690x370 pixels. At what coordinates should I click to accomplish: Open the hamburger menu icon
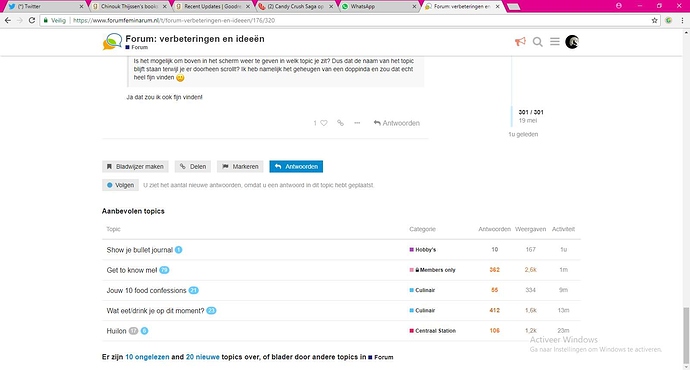coord(554,42)
